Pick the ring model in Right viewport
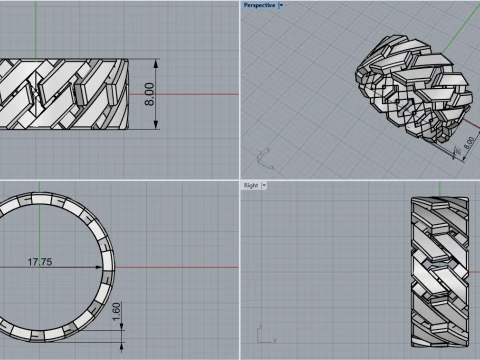This screenshot has width=480, height=360. pyautogui.click(x=440, y=272)
